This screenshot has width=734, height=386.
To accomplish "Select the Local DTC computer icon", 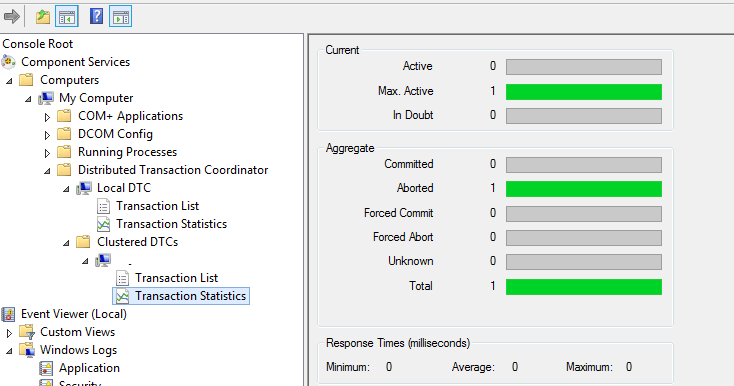I will (x=84, y=188).
